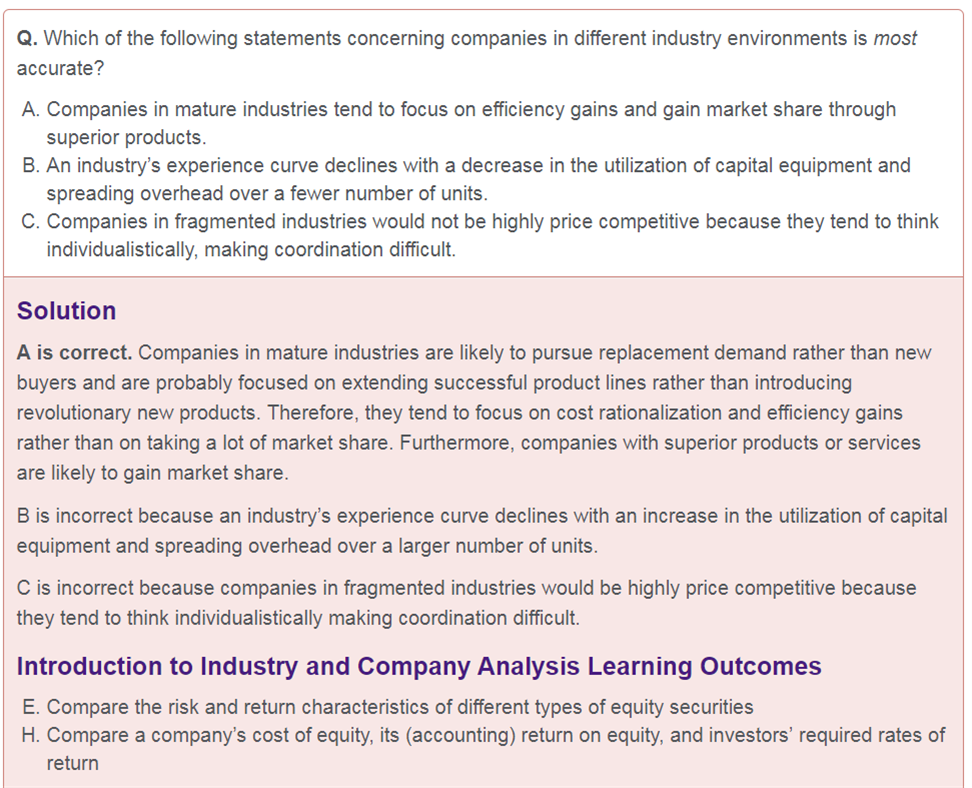Click the 'Solution' heading
972x788 pixels.
(66, 311)
